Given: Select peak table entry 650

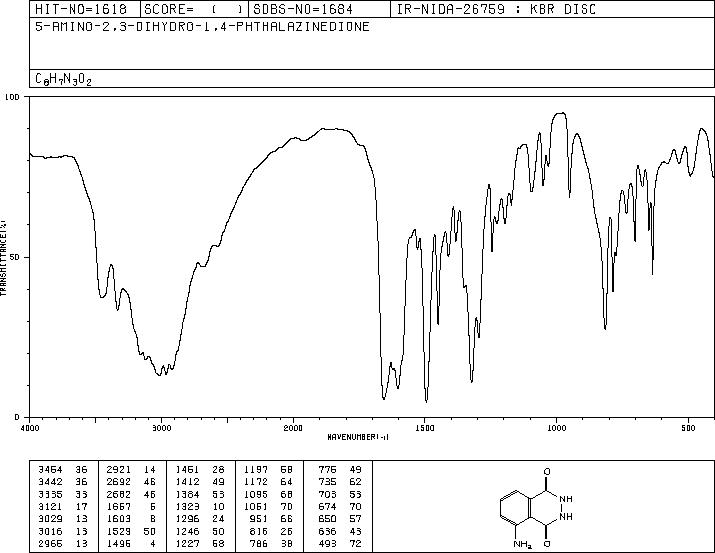Looking at the screenshot, I should coord(327,519).
